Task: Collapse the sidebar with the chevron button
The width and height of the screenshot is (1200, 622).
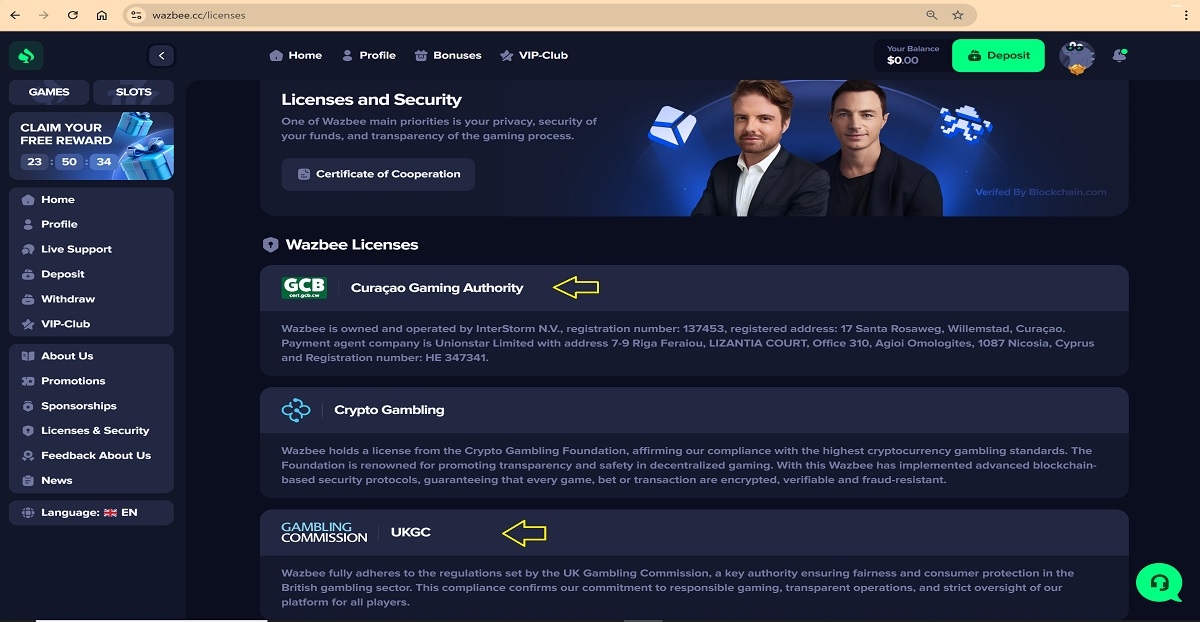Action: 161,56
